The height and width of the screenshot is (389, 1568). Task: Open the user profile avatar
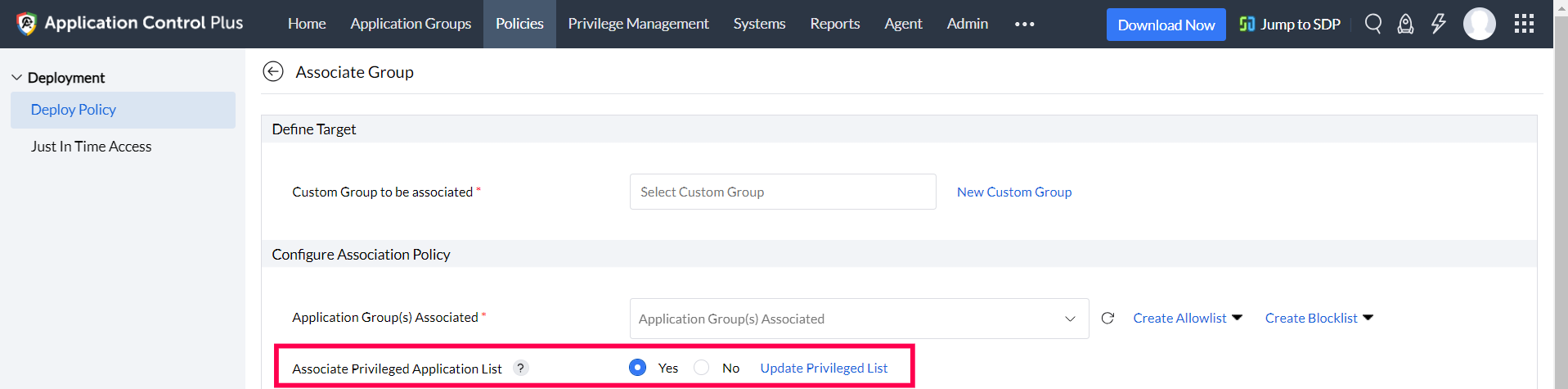[1479, 24]
